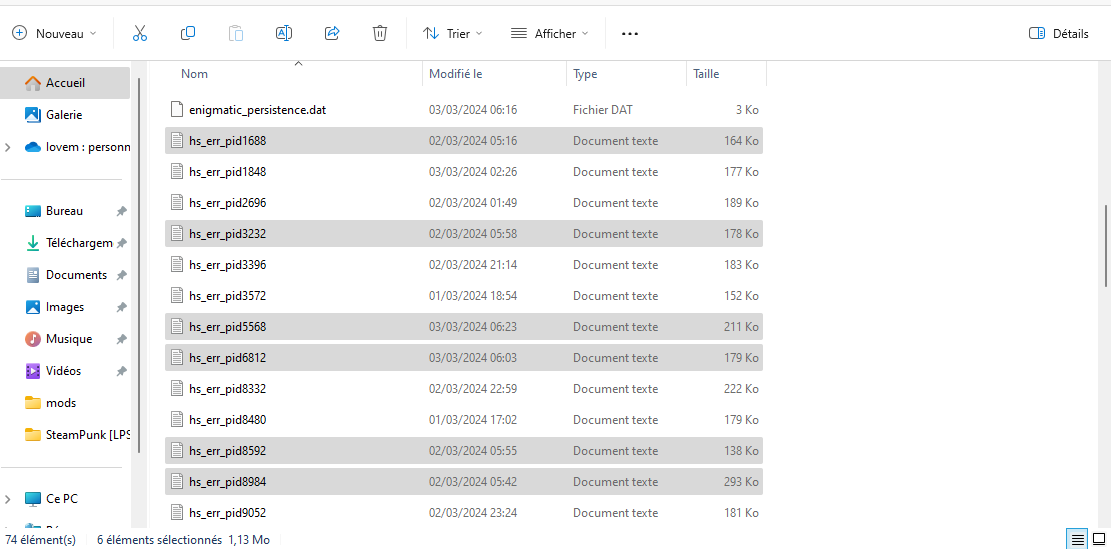Switch to large thumbnails view icon in status bar
Viewport: 1111px width, 549px height.
click(x=1098, y=540)
